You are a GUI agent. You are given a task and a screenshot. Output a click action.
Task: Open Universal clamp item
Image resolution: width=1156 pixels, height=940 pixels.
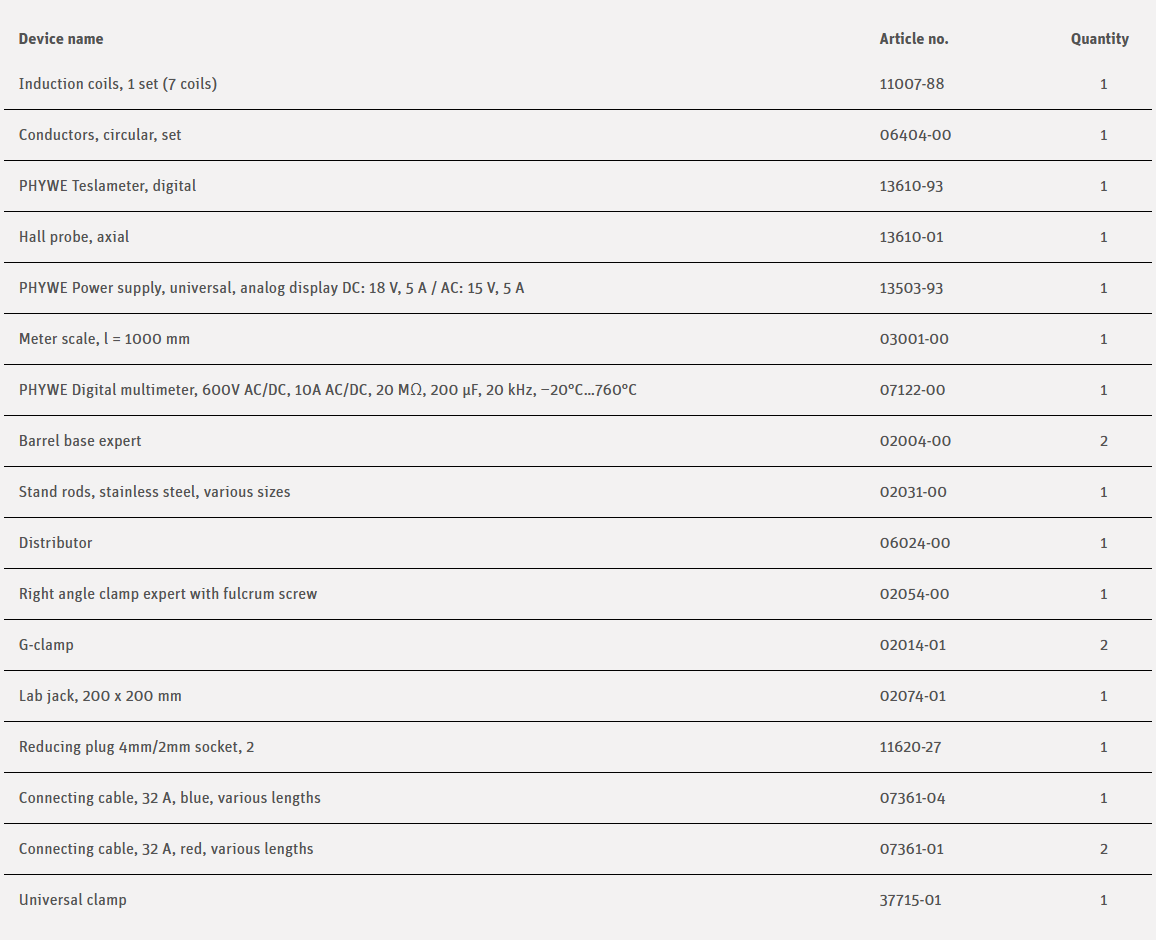pyautogui.click(x=73, y=900)
